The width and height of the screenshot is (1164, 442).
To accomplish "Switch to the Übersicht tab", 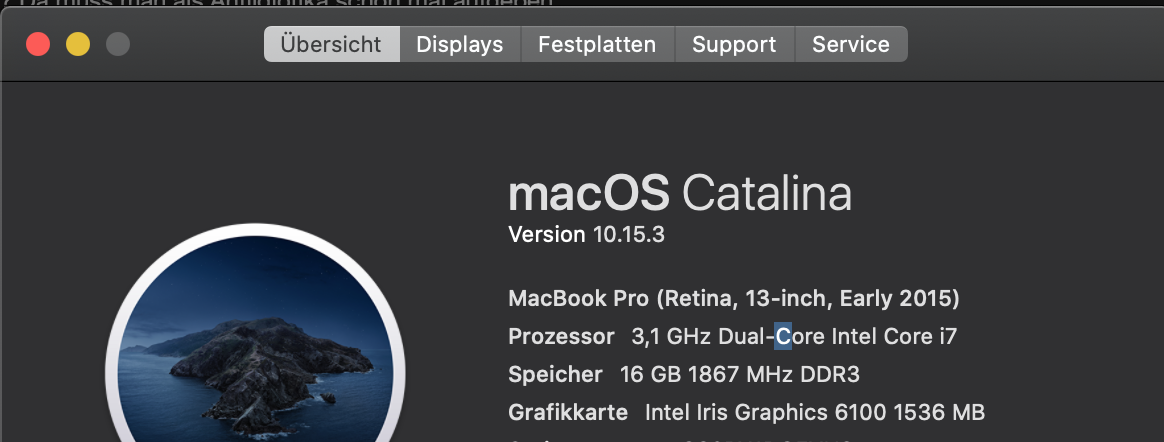I will 331,44.
